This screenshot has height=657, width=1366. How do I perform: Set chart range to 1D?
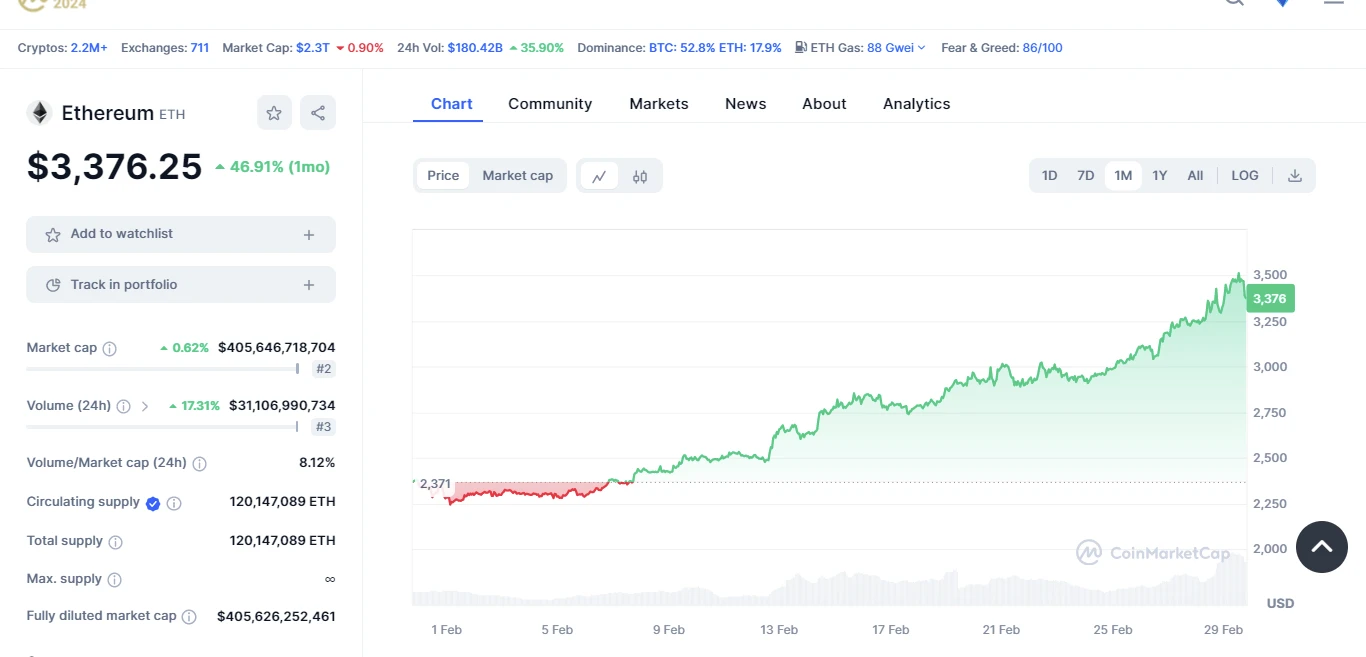pos(1049,176)
